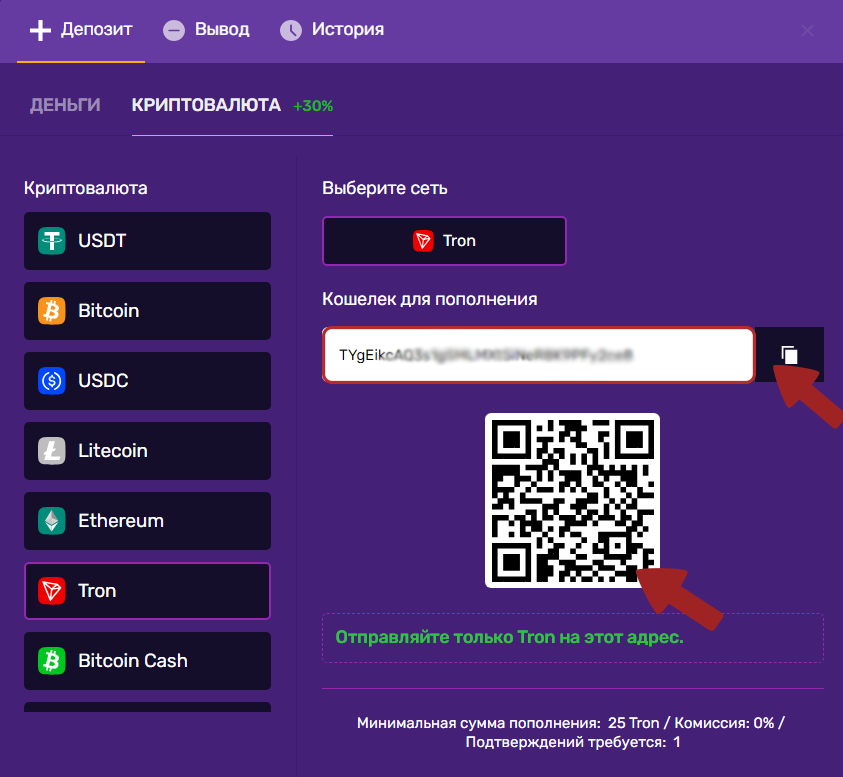The width and height of the screenshot is (843, 777).
Task: Copy the wallet address with the copy icon
Action: click(x=789, y=355)
